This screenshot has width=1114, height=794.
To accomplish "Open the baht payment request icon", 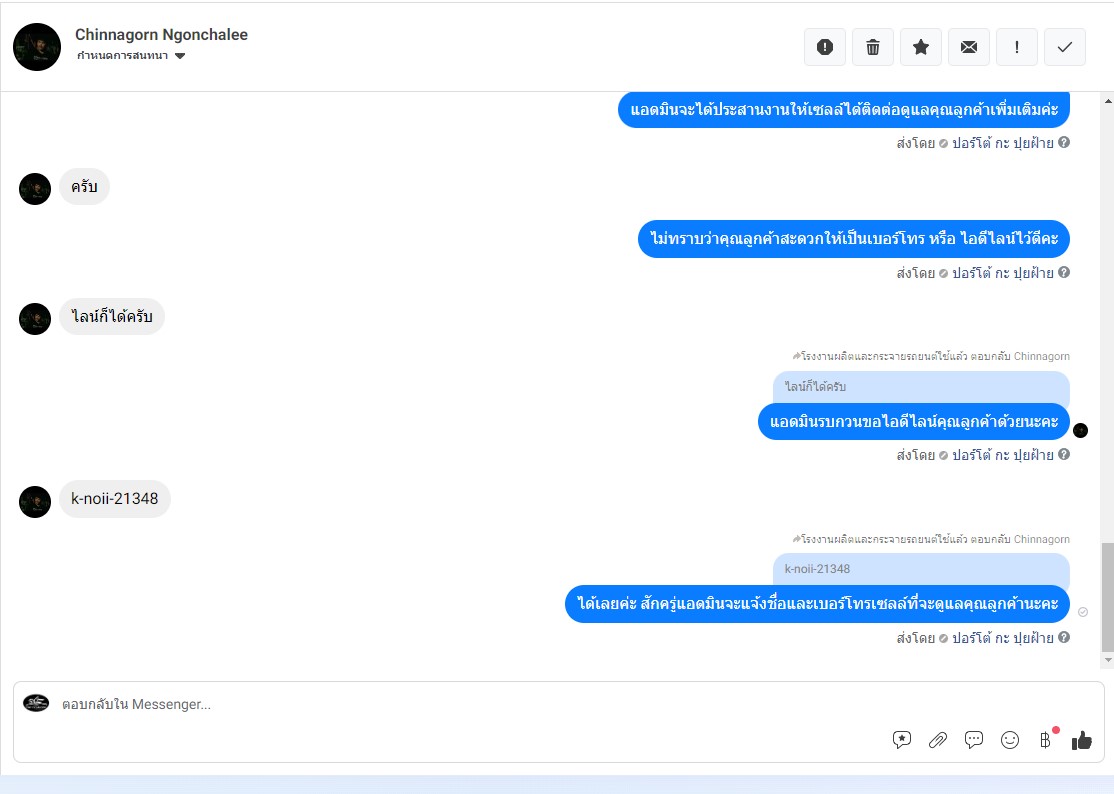I will click(x=1046, y=740).
